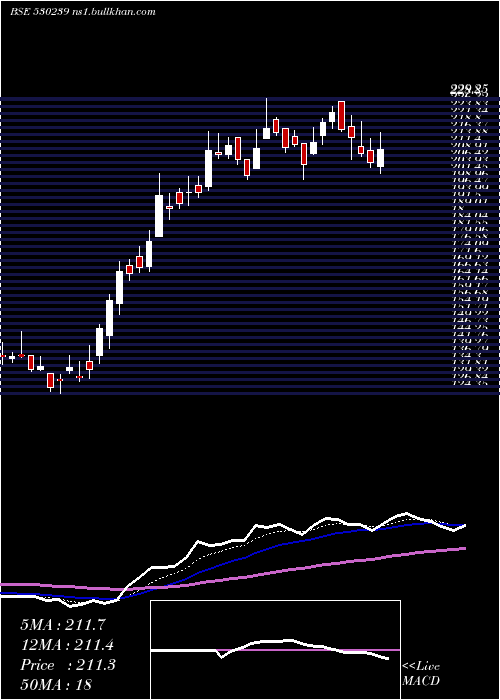Select the "5MA : 211.7" value
This screenshot has height=700, width=500.
click(63, 625)
